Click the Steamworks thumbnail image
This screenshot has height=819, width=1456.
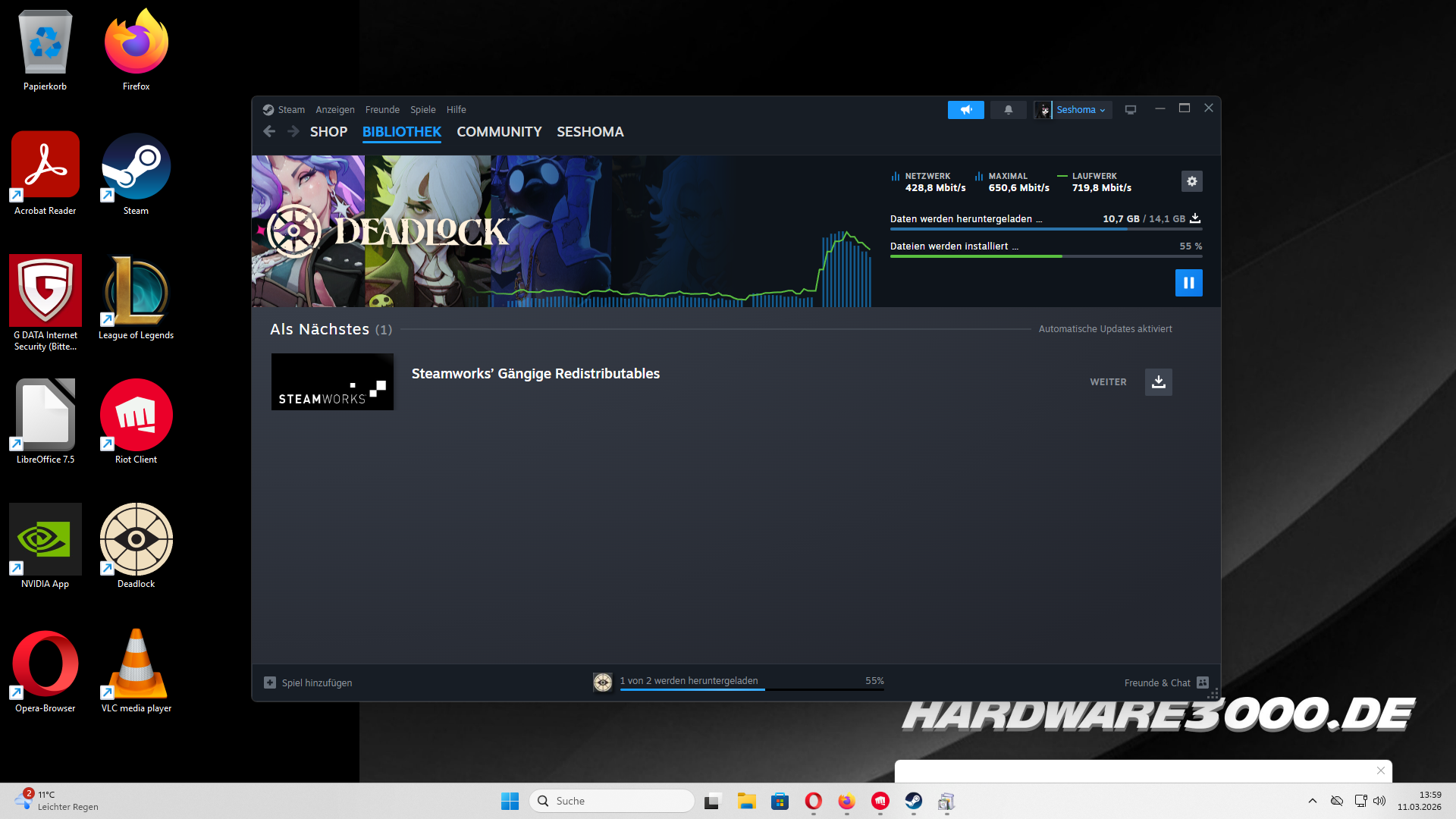click(x=332, y=382)
